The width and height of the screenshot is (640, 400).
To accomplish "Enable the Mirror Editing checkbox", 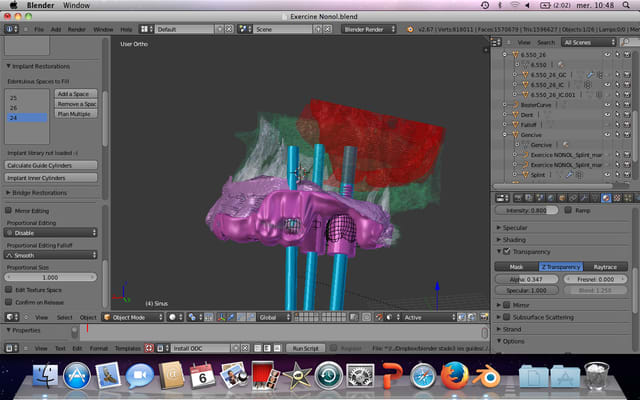I will tap(10, 211).
